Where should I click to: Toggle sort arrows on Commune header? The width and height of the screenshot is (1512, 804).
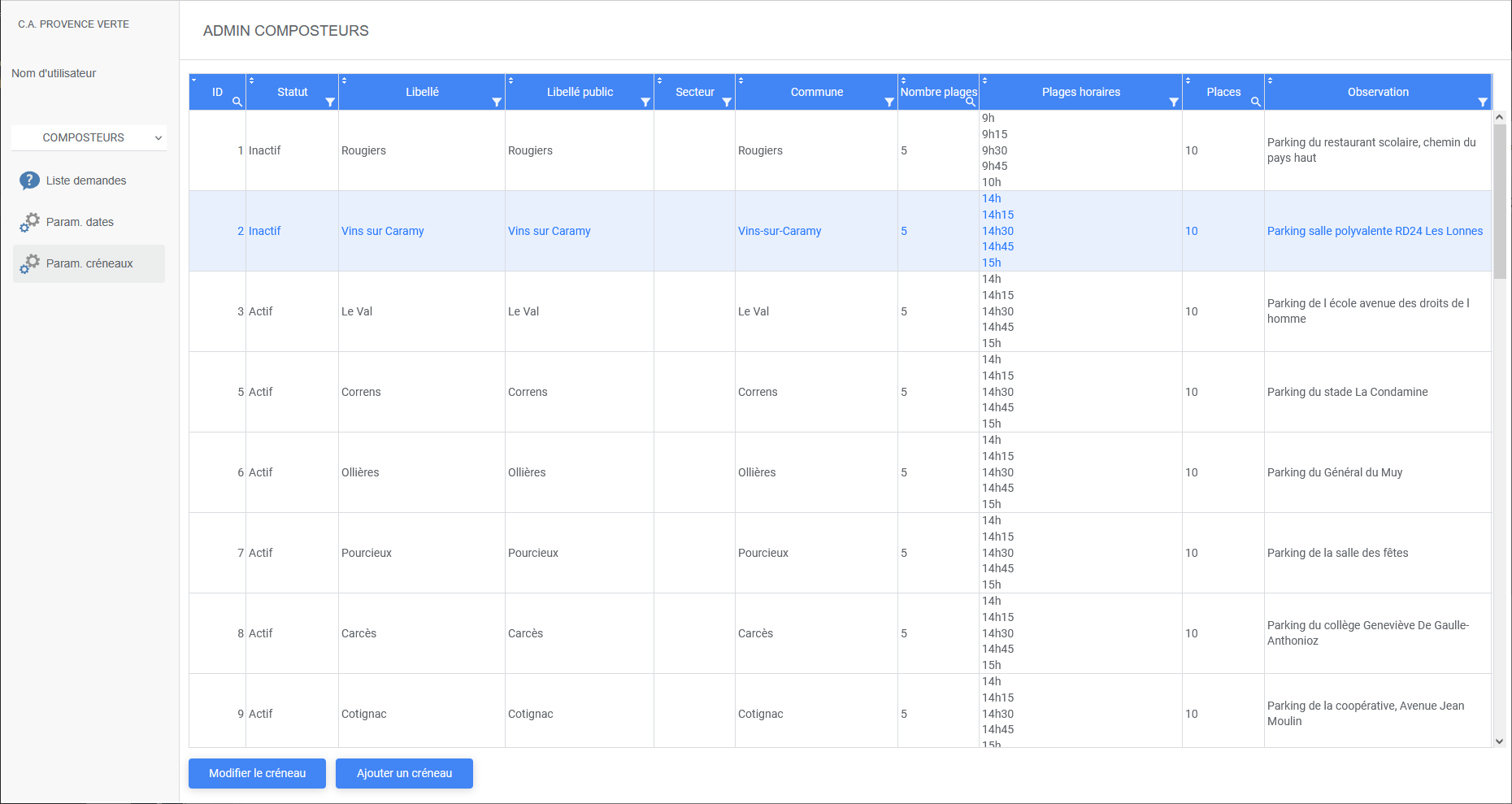(741, 80)
